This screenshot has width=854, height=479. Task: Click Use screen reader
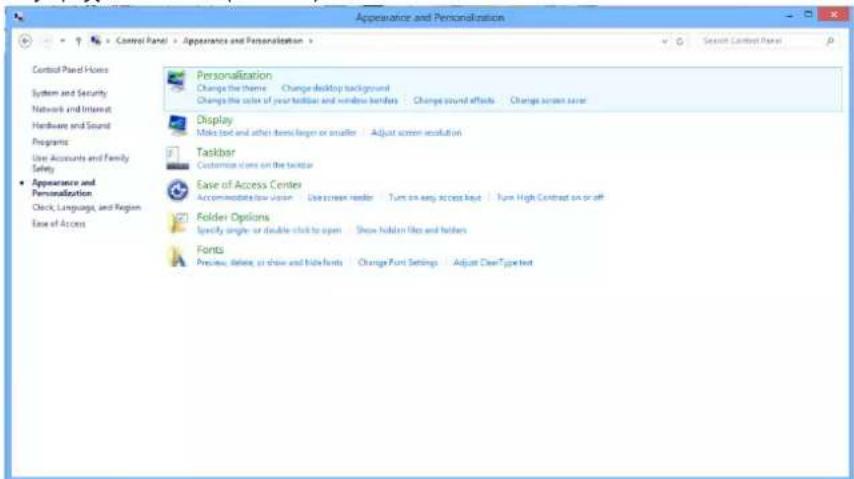point(340,198)
